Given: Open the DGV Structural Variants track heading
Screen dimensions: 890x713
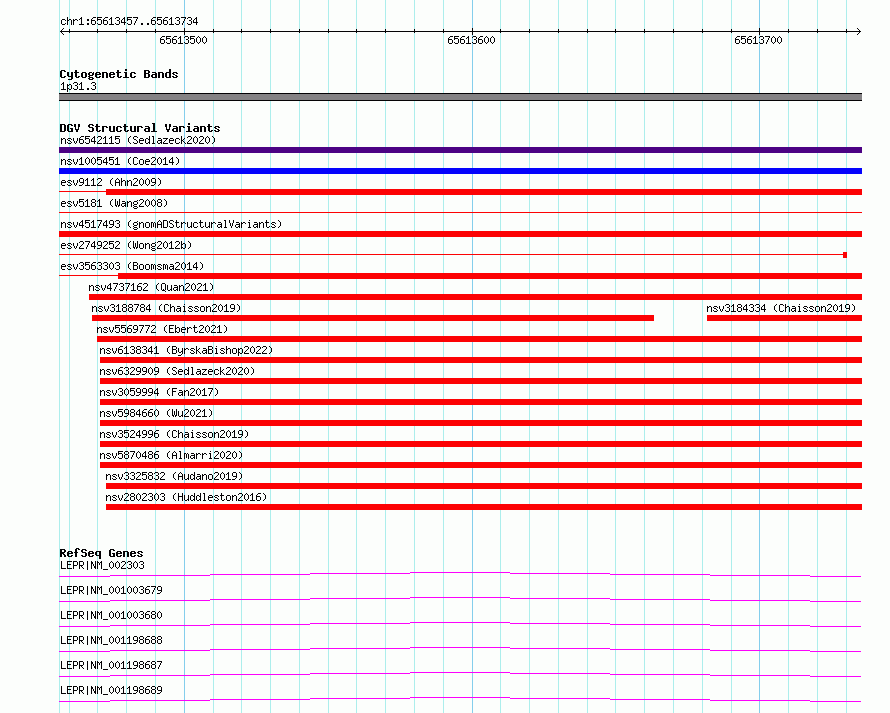Looking at the screenshot, I should [140, 128].
